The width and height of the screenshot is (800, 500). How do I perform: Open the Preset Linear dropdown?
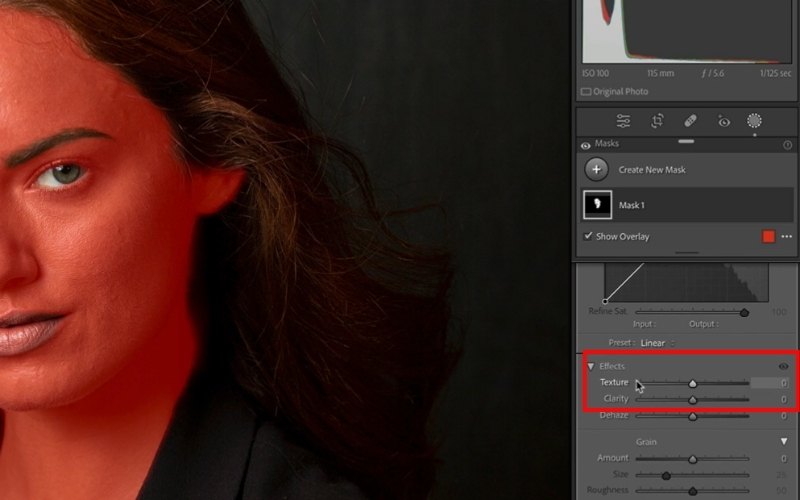[656, 343]
